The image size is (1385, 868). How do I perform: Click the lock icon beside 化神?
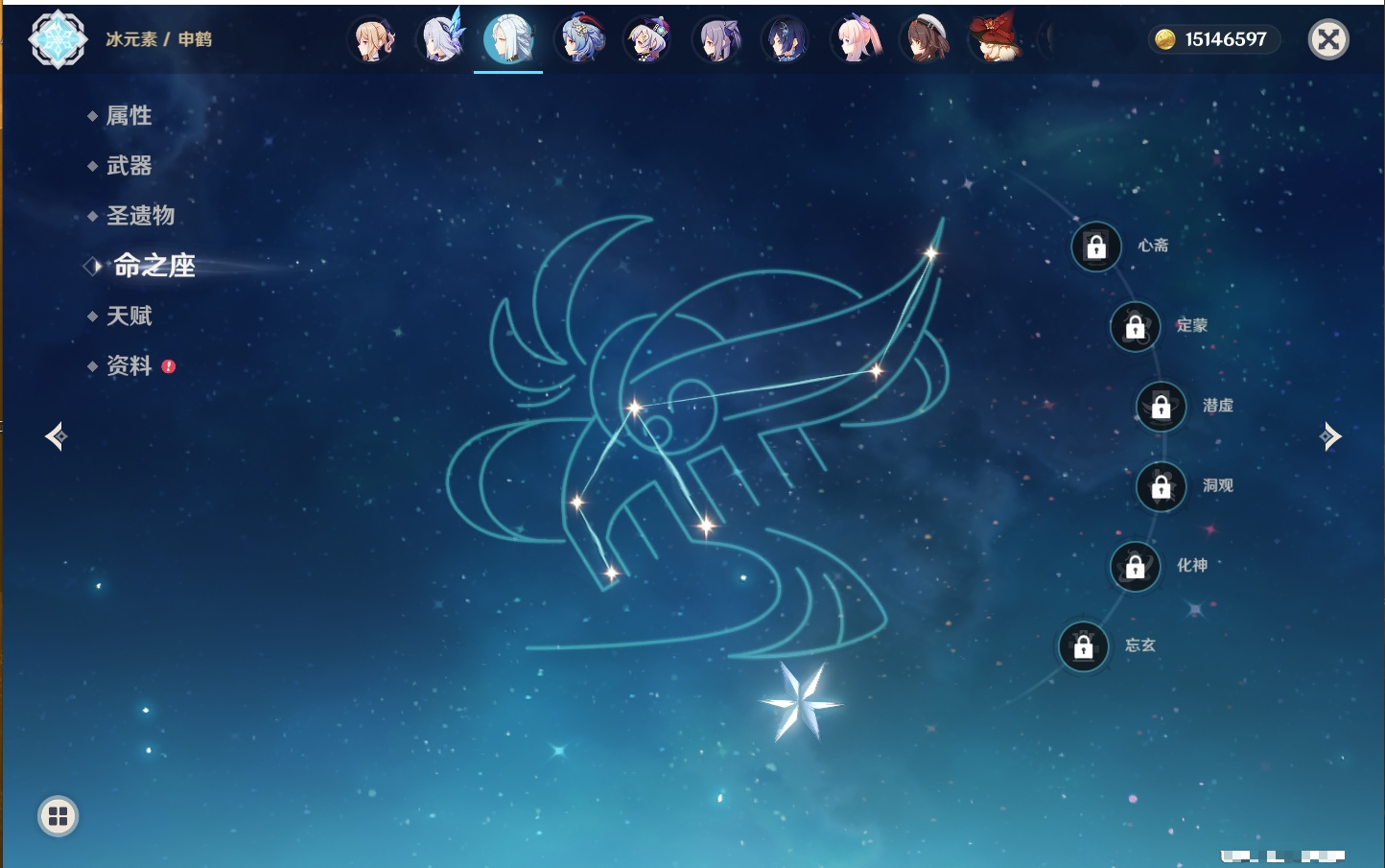coord(1135,567)
